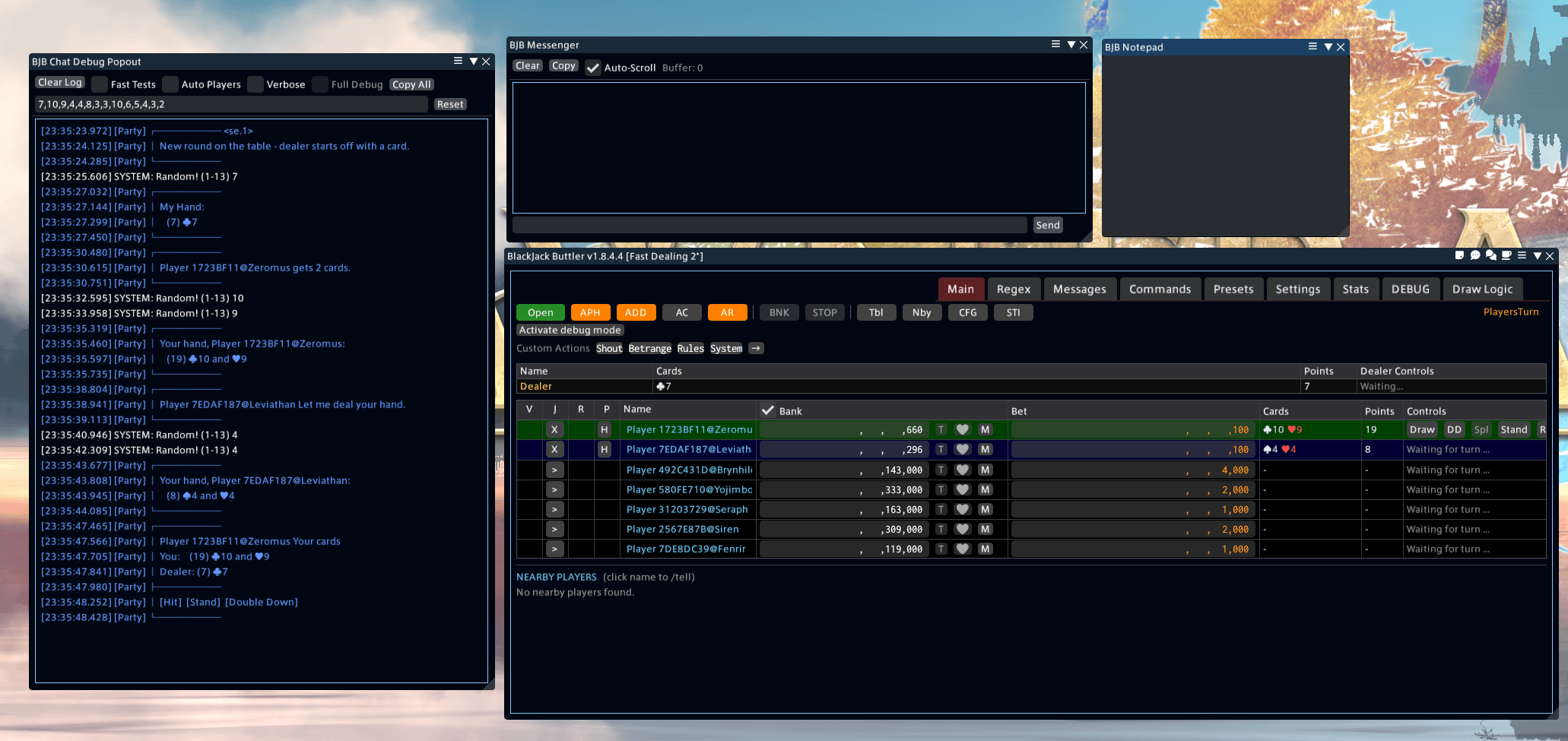This screenshot has height=741, width=1568.
Task: Toggle Auto-Scroll checkbox in BJB Messenger
Action: (x=593, y=68)
